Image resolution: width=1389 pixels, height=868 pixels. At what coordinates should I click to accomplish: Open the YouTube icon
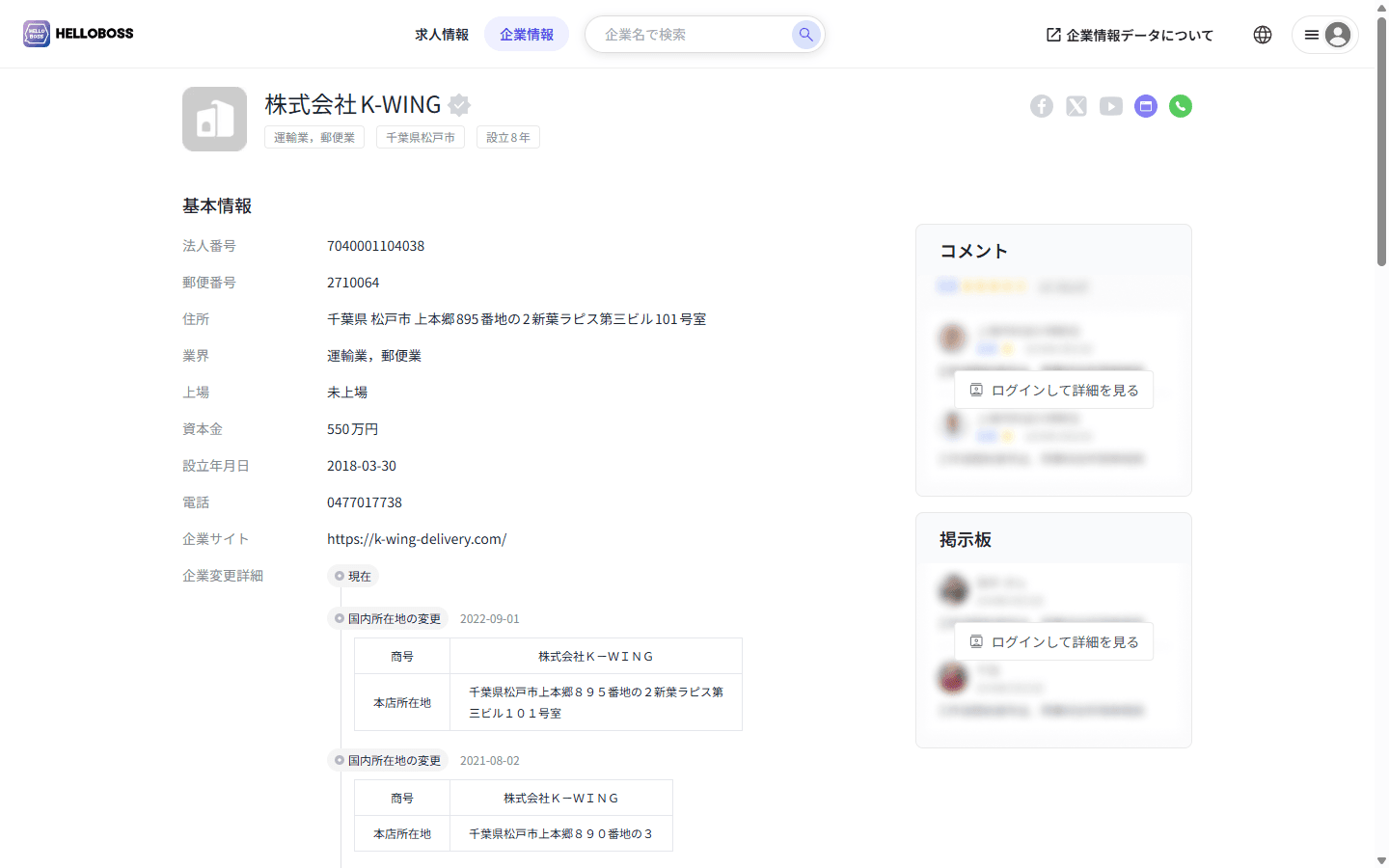1111,106
